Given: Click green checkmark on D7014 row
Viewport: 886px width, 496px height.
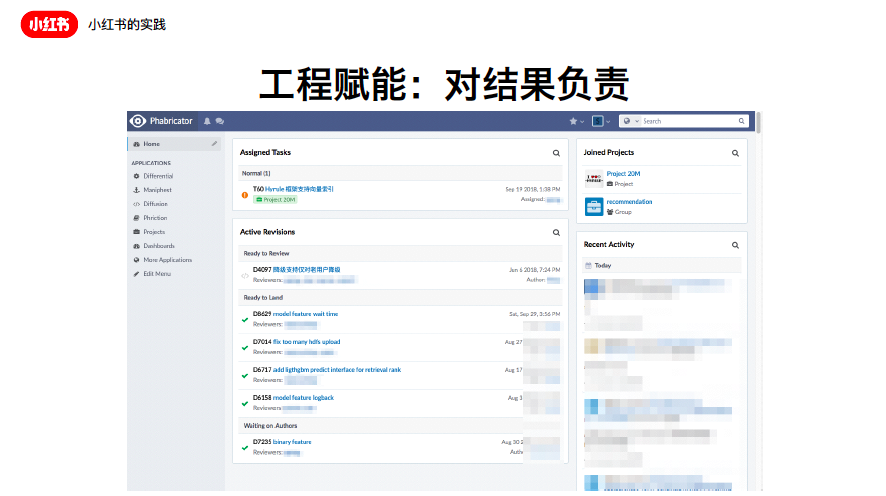Looking at the screenshot, I should point(245,347).
